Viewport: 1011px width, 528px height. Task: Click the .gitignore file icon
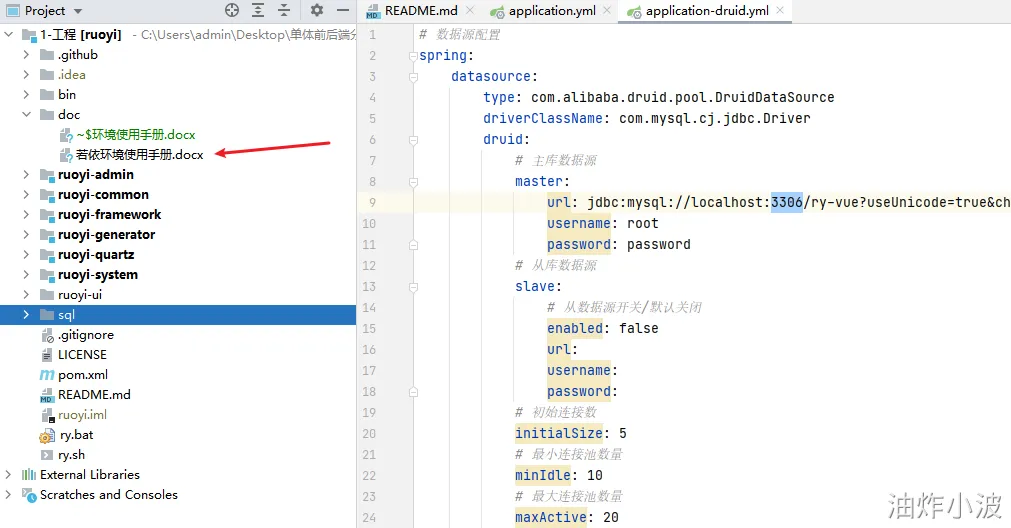[x=47, y=335]
